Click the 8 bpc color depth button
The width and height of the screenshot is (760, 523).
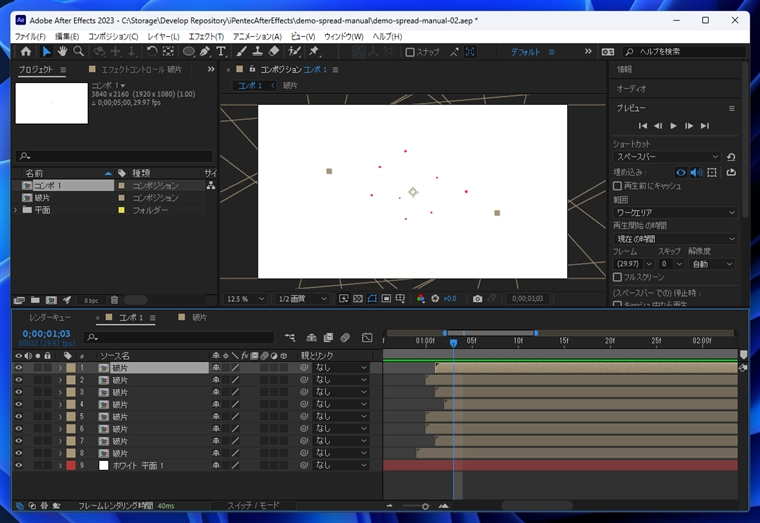(x=91, y=301)
